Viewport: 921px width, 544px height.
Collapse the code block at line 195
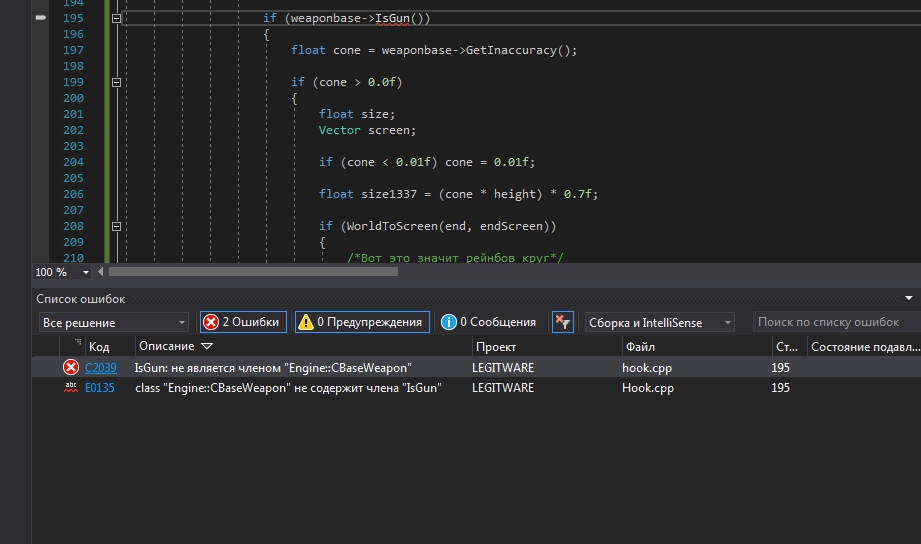click(x=117, y=18)
